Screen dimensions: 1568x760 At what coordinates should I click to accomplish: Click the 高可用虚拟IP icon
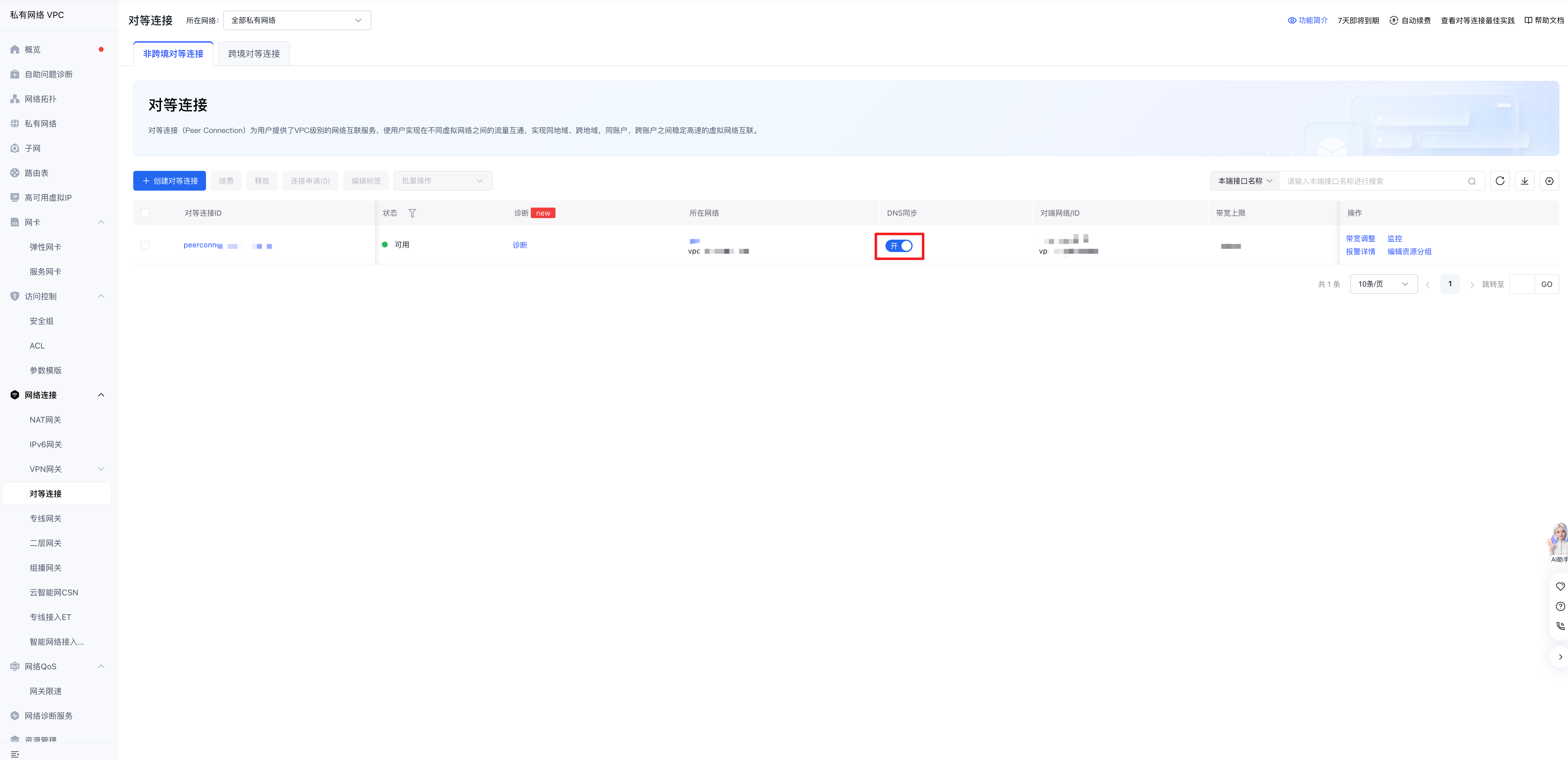click(14, 197)
